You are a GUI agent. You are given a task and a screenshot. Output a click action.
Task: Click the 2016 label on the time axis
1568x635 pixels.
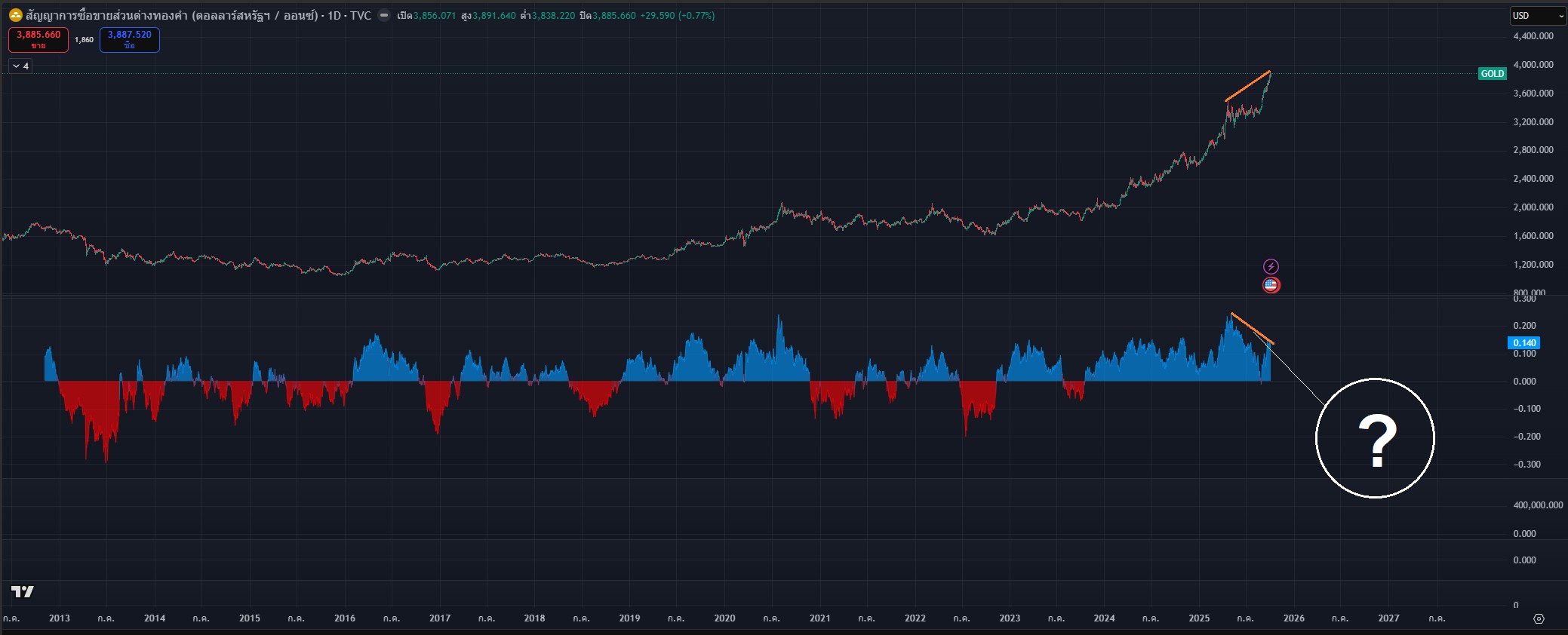click(345, 618)
